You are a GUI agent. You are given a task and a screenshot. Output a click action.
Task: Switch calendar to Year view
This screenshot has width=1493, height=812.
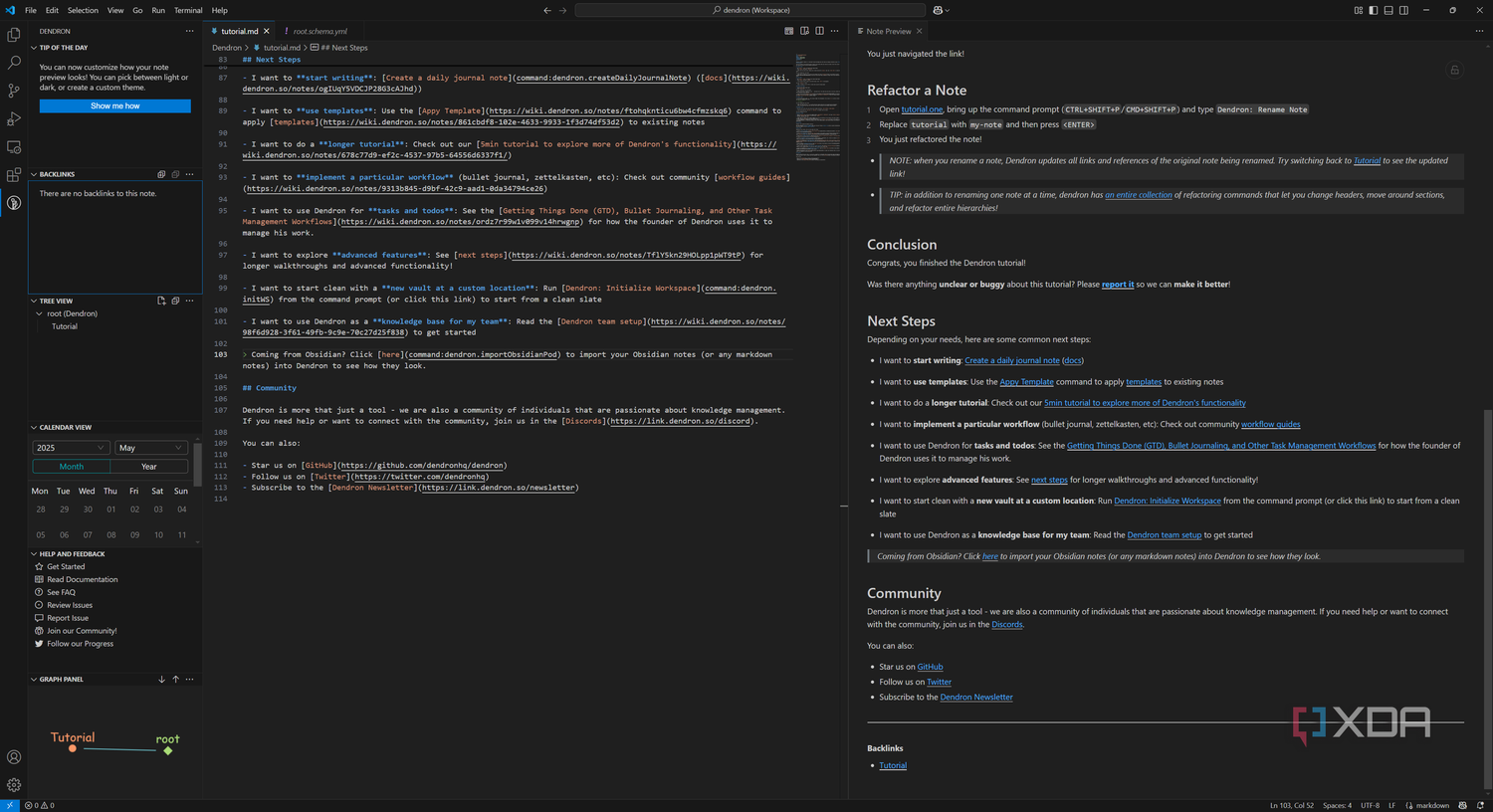click(x=149, y=467)
